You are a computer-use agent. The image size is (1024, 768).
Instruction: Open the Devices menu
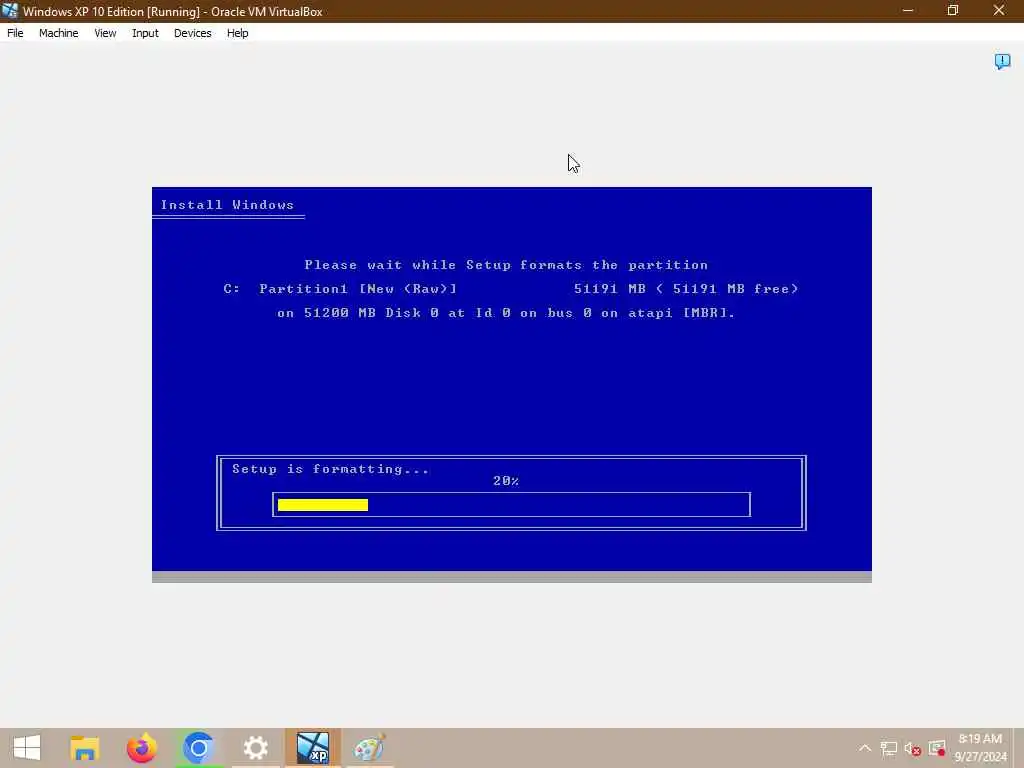(193, 33)
